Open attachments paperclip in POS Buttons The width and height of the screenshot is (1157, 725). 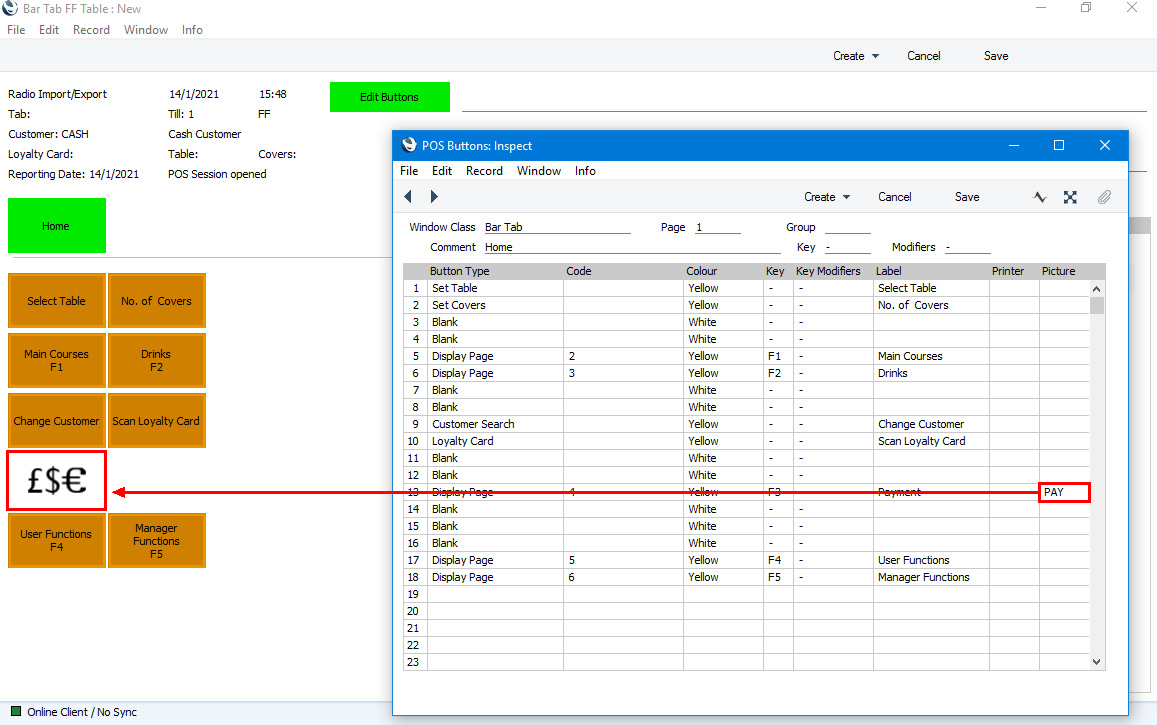[1104, 197]
